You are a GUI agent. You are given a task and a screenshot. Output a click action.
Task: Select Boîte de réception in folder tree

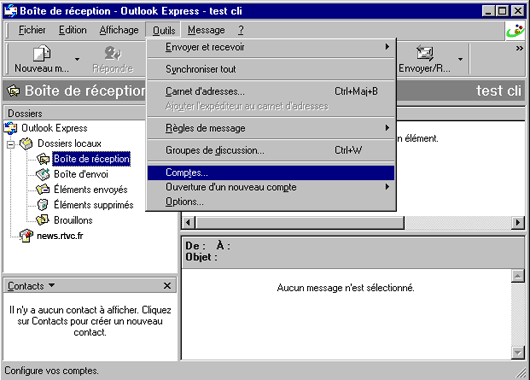point(91,159)
